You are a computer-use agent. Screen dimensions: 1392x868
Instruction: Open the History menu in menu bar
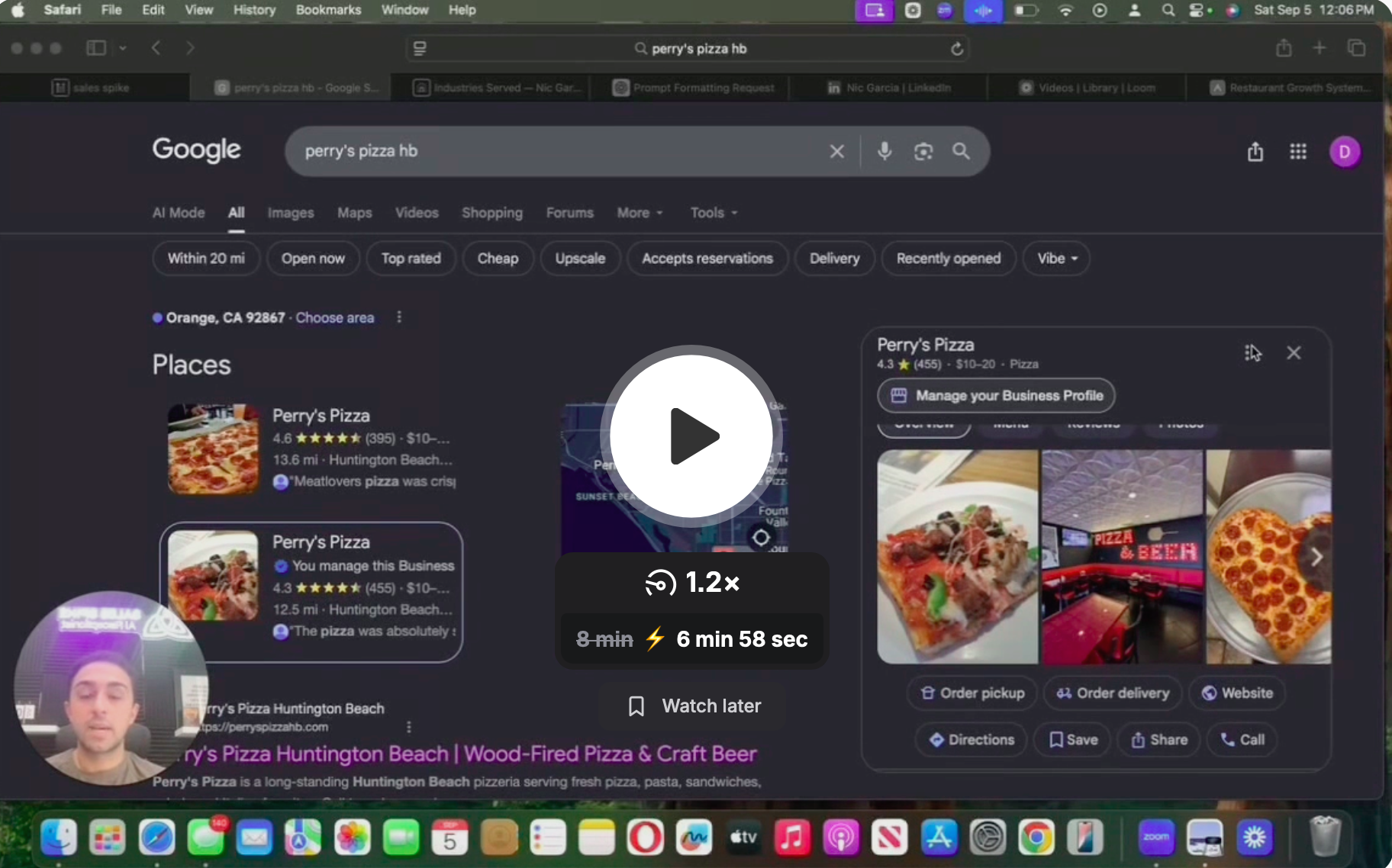tap(254, 10)
